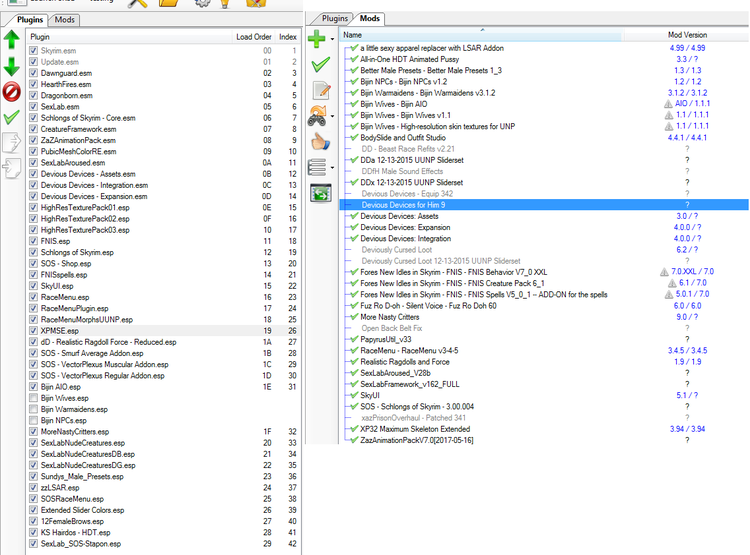
Task: Select HearthFires.esm plugin name
Action: 66,84
